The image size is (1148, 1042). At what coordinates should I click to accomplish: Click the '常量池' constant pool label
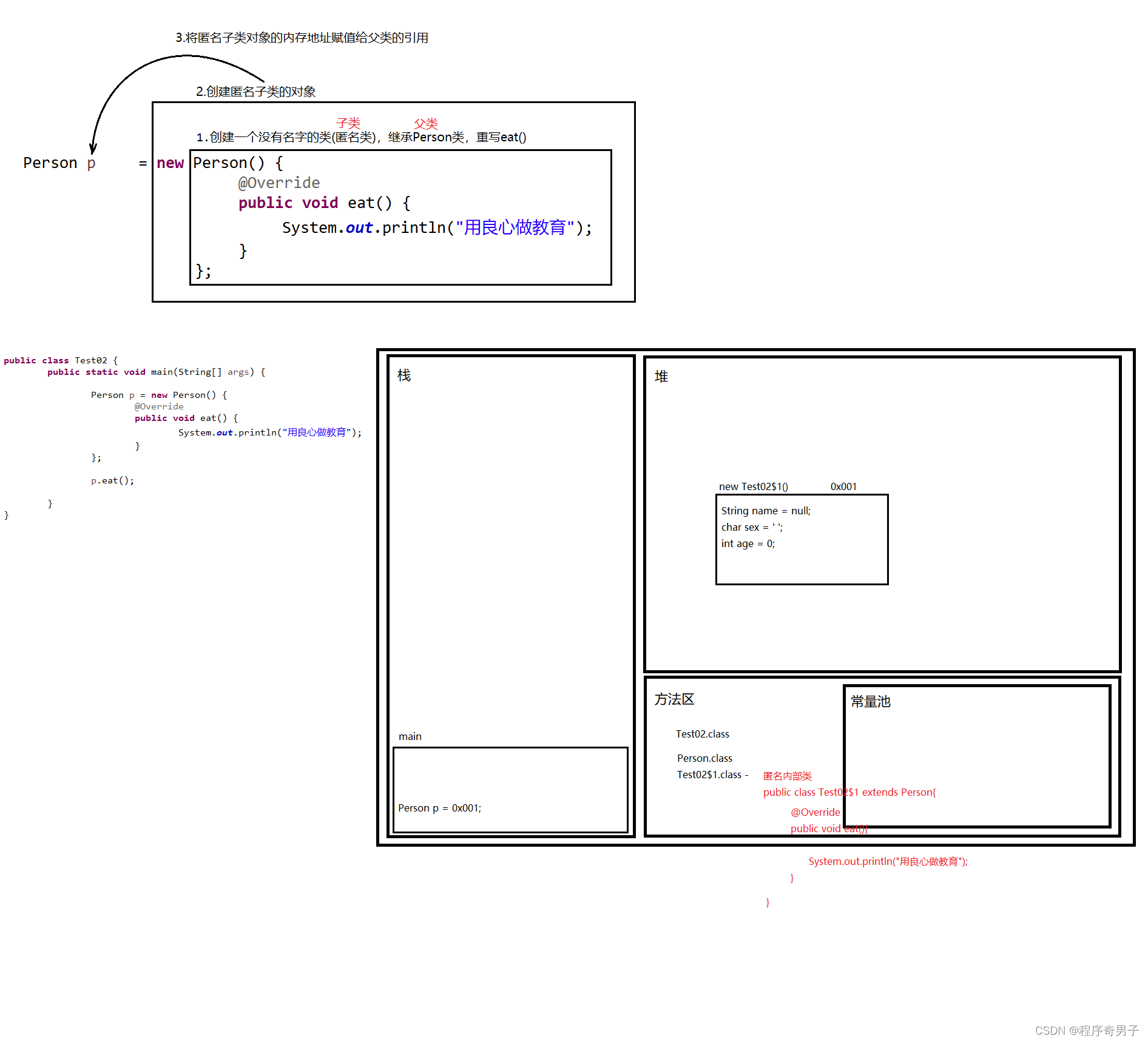[x=871, y=702]
